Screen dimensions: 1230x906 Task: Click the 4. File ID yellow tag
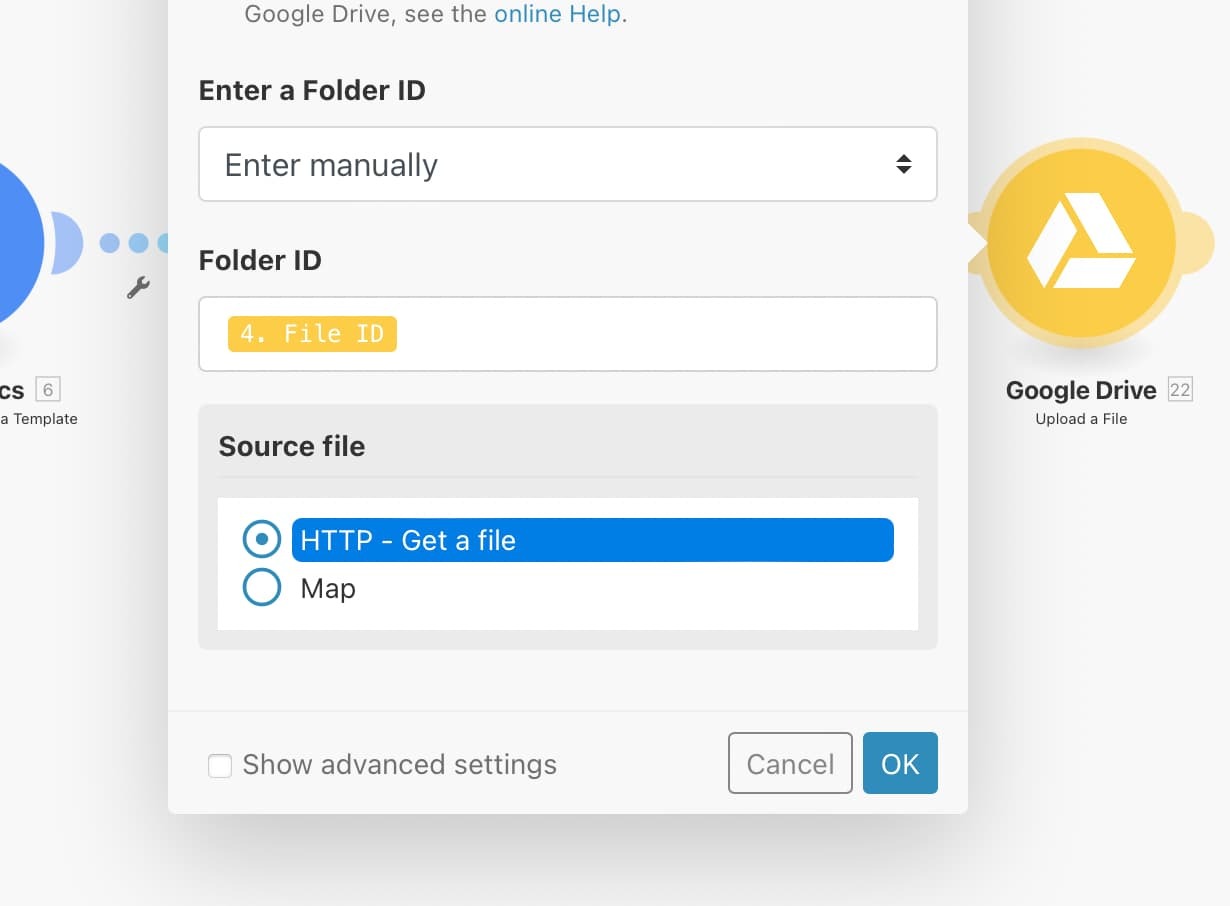pos(312,334)
